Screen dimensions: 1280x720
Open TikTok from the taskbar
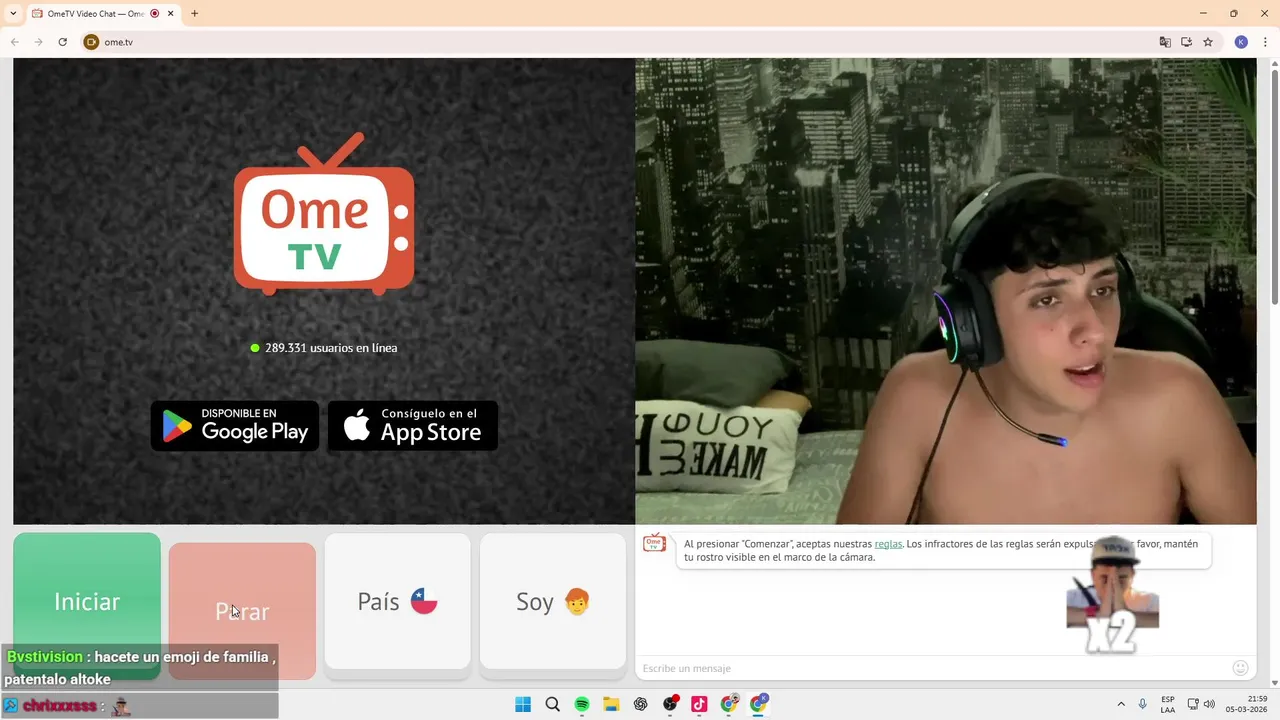pos(699,704)
